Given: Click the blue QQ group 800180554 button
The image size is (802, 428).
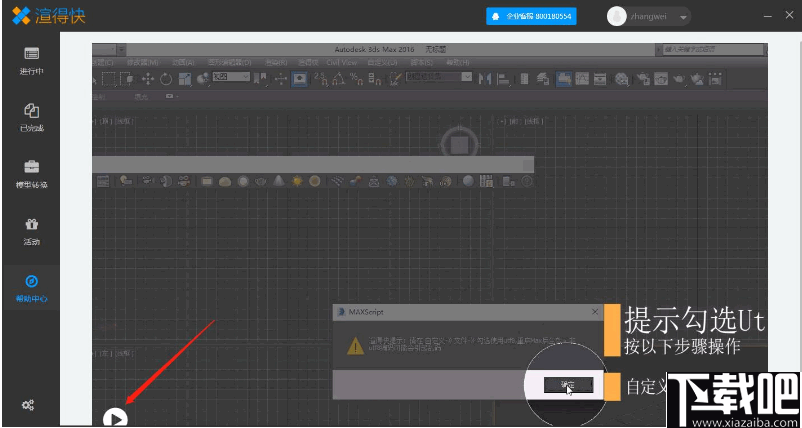Looking at the screenshot, I should coord(530,17).
